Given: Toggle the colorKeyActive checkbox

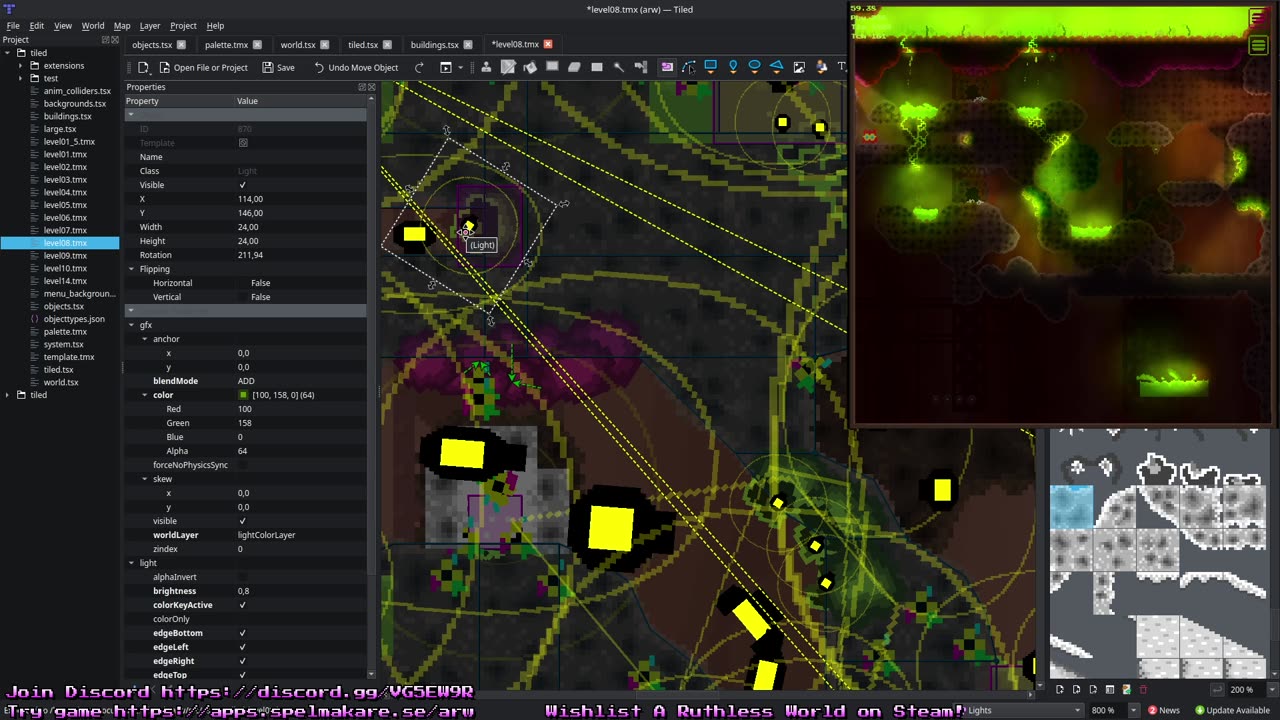Looking at the screenshot, I should (242, 605).
